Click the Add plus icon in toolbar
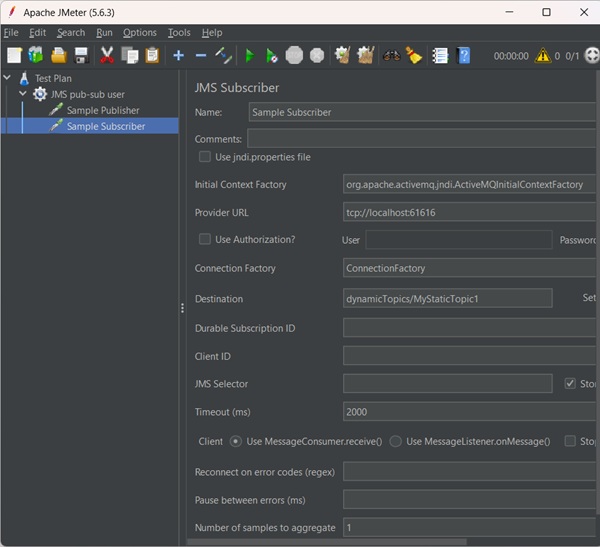This screenshot has height=547, width=600. click(x=178, y=55)
